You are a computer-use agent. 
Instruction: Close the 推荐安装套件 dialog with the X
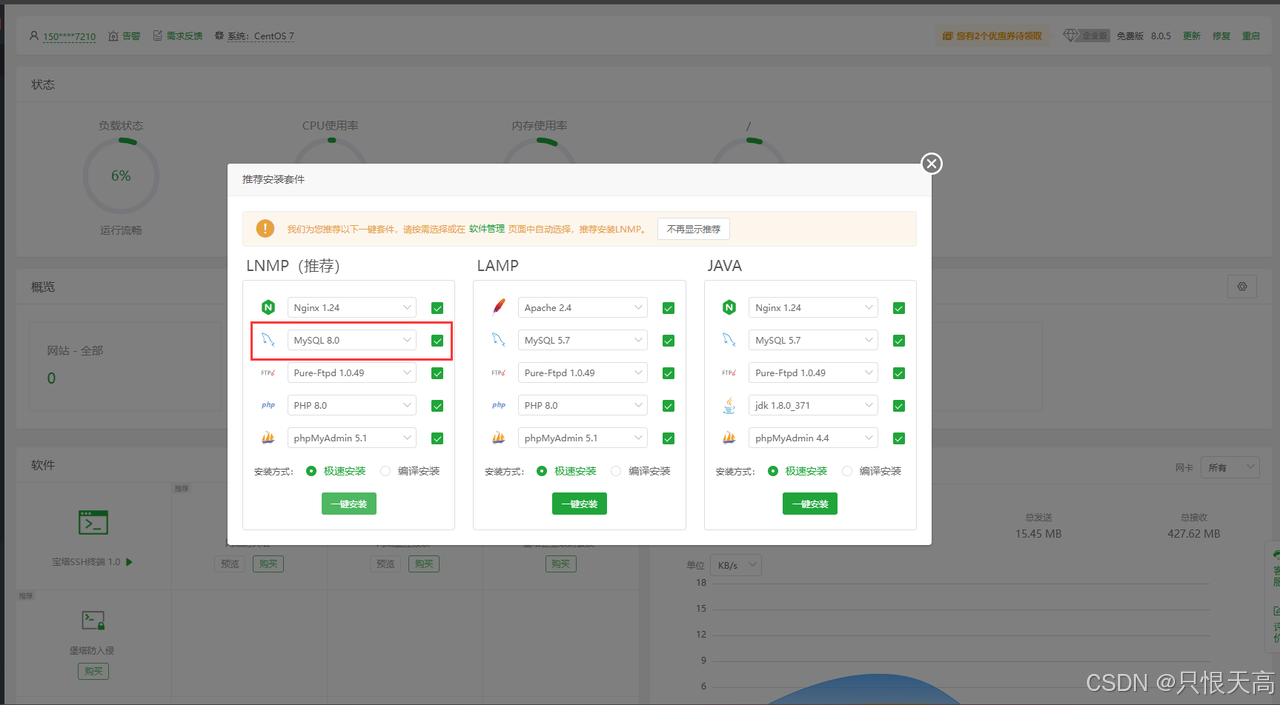[932, 163]
